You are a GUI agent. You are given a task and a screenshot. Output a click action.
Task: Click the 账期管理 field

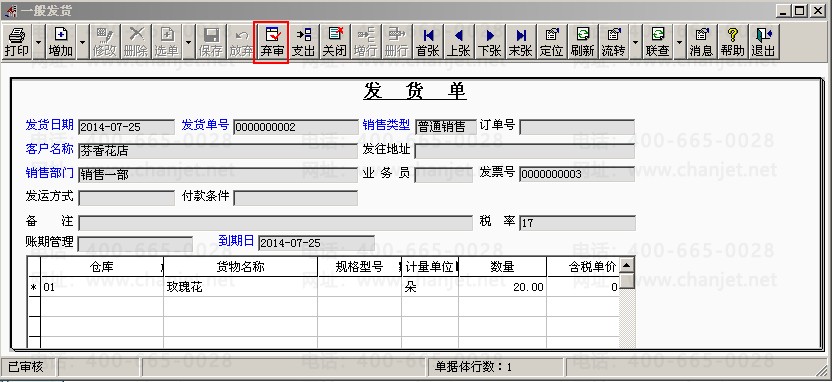(135, 244)
